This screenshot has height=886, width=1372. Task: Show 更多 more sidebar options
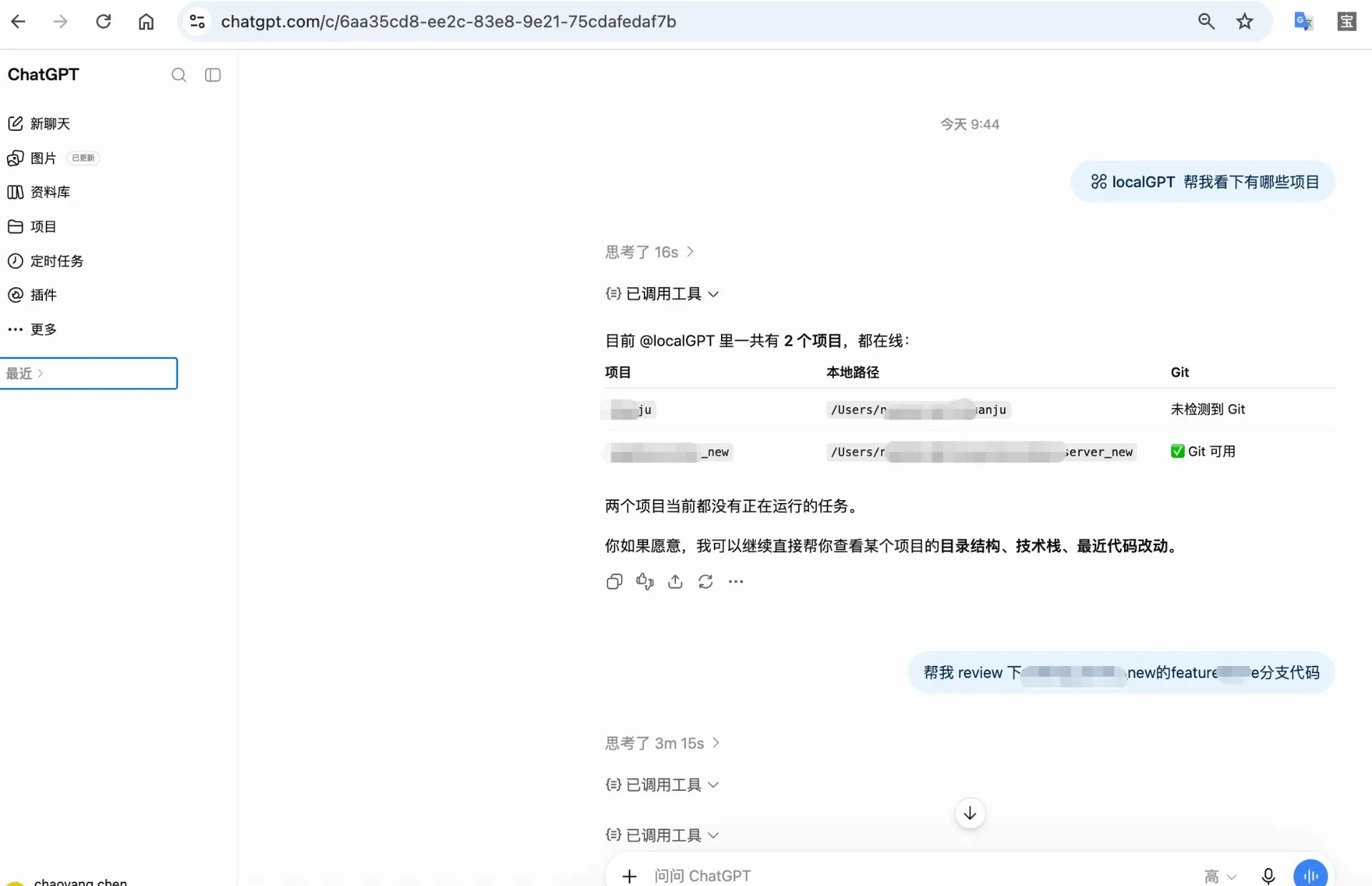[x=32, y=329]
